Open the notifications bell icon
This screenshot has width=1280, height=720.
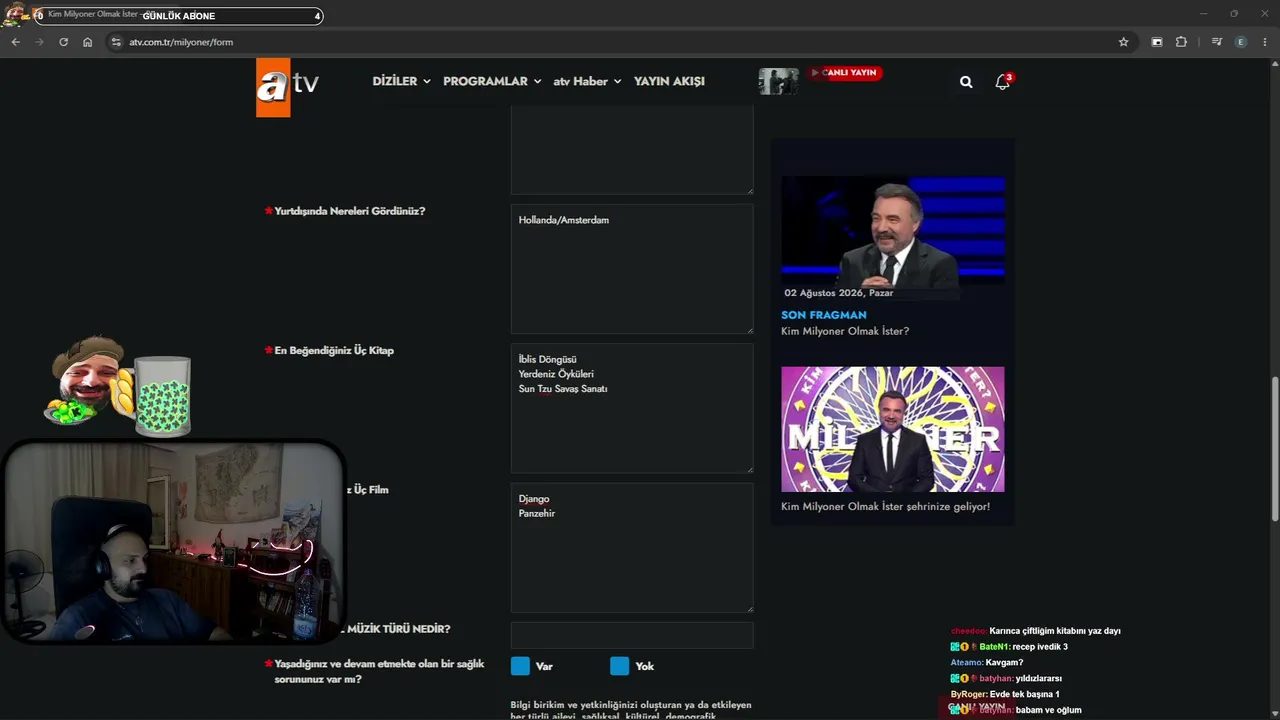point(1002,82)
